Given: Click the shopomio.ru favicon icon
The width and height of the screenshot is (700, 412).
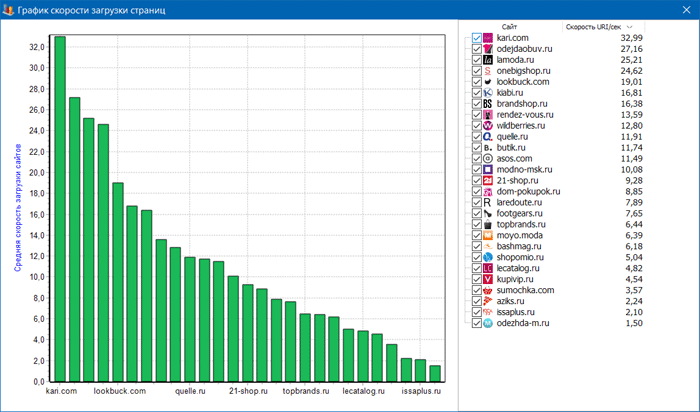Looking at the screenshot, I should tap(488, 257).
